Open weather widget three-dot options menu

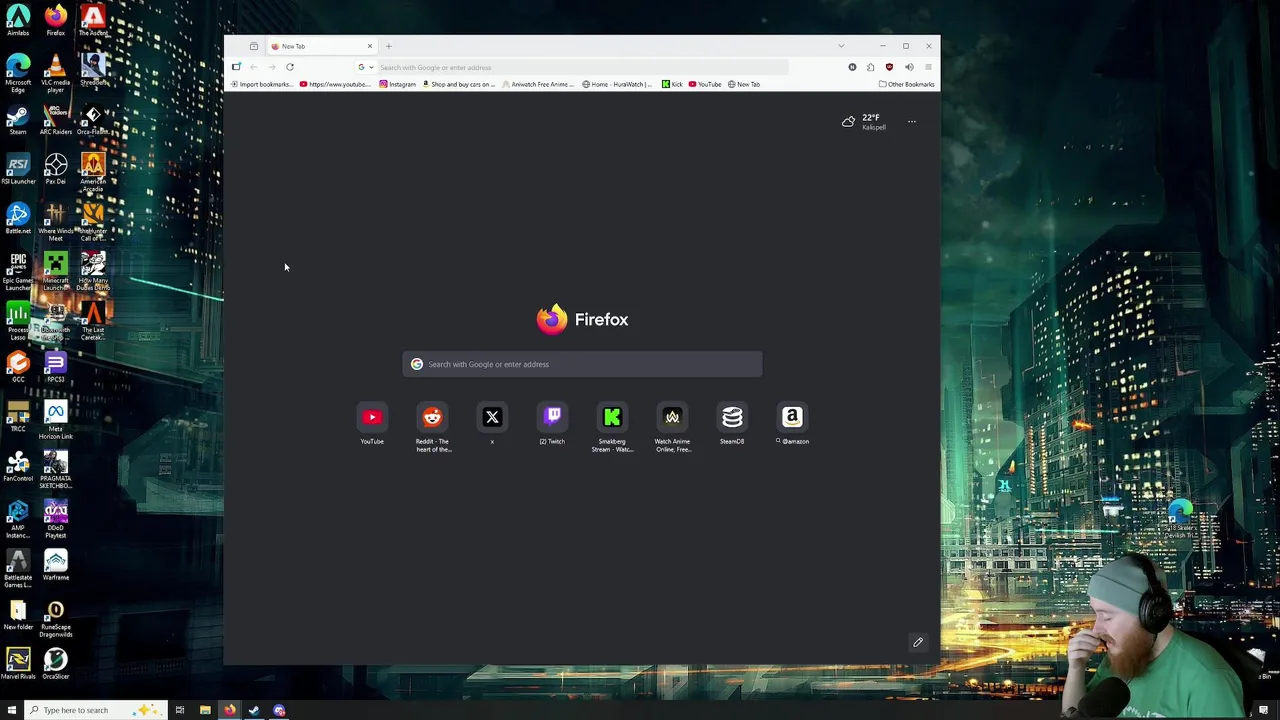[x=911, y=122]
